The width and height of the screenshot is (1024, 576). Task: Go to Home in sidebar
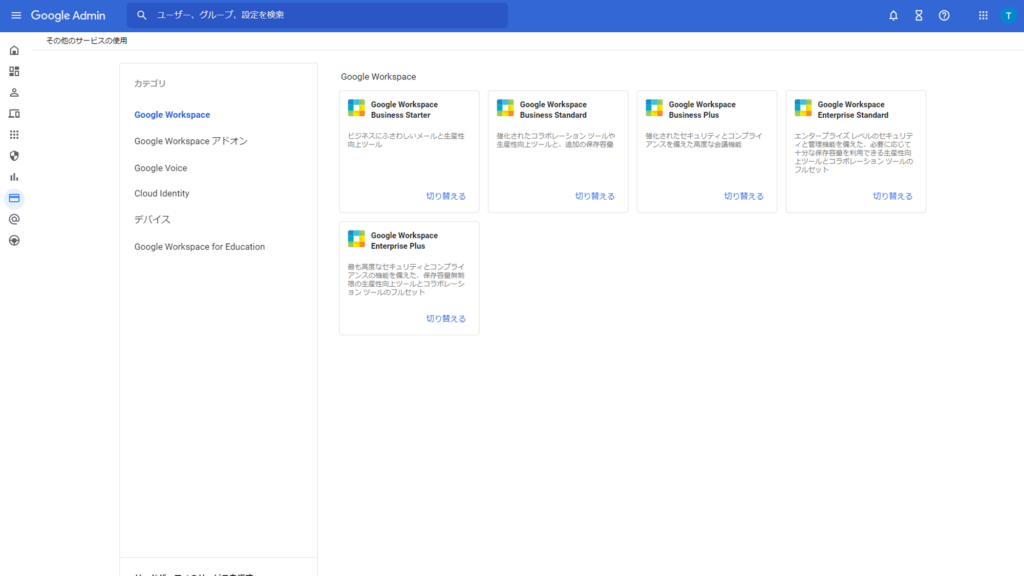pyautogui.click(x=14, y=50)
